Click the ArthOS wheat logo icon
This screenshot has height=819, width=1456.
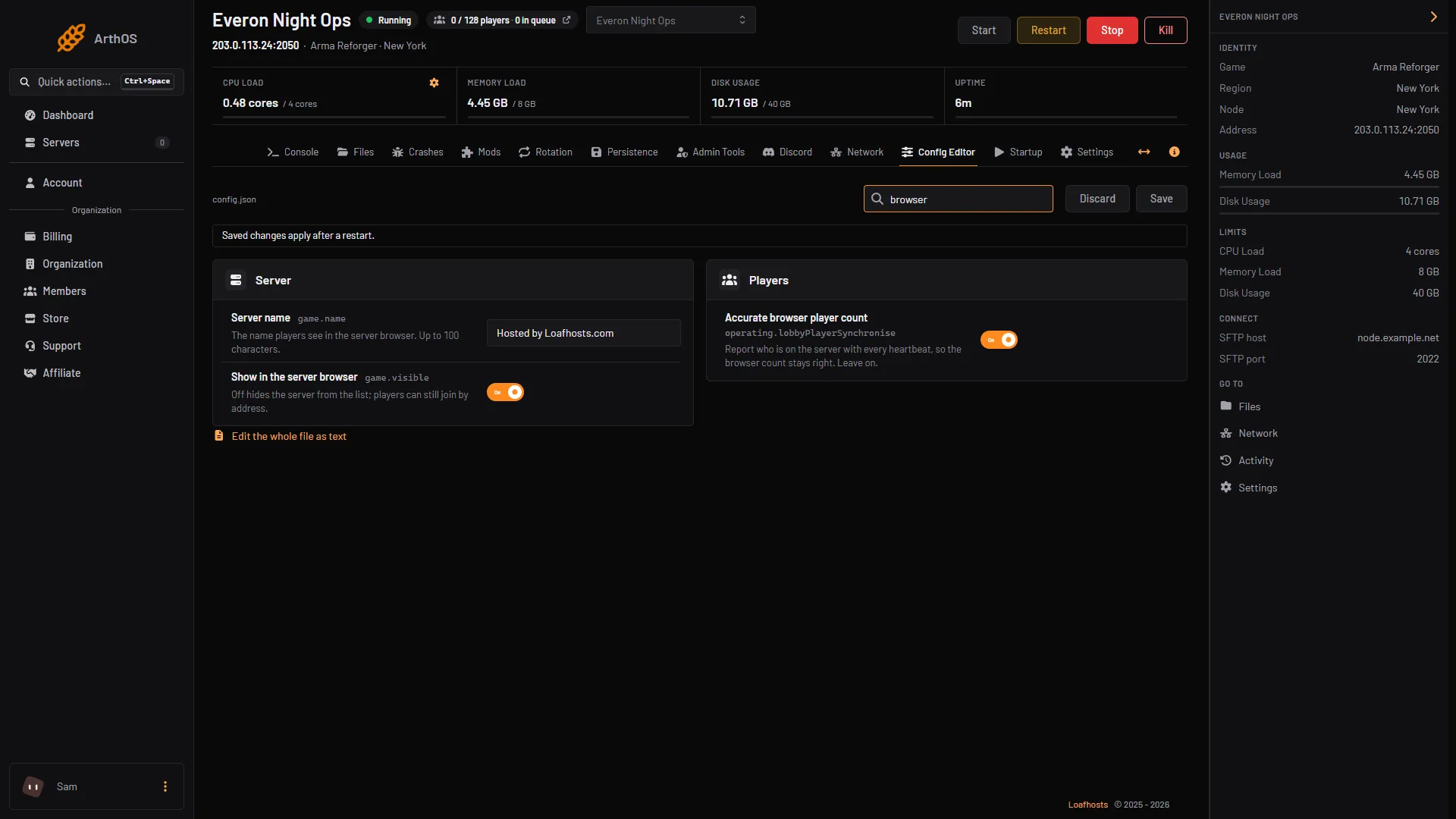click(71, 38)
